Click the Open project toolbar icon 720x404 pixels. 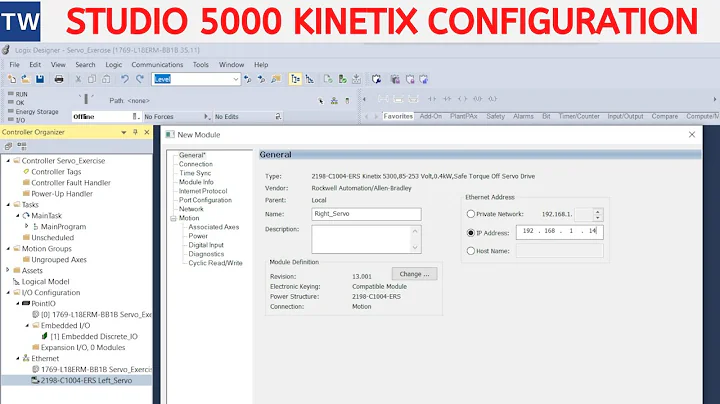pyautogui.click(x=26, y=79)
